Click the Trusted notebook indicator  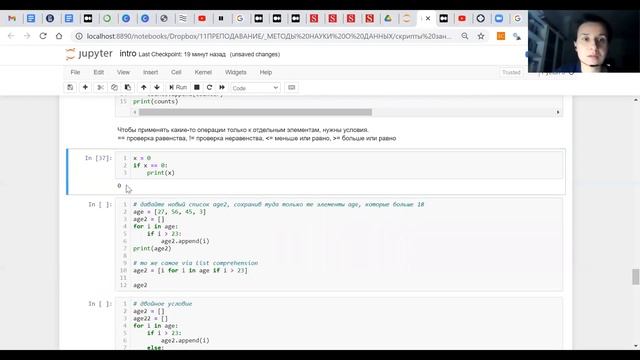click(511, 72)
